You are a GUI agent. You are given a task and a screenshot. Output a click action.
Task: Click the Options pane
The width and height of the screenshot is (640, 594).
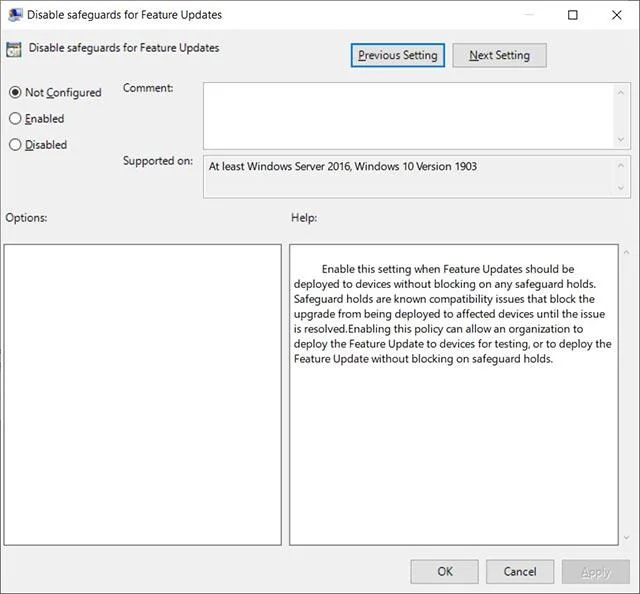click(x=142, y=395)
